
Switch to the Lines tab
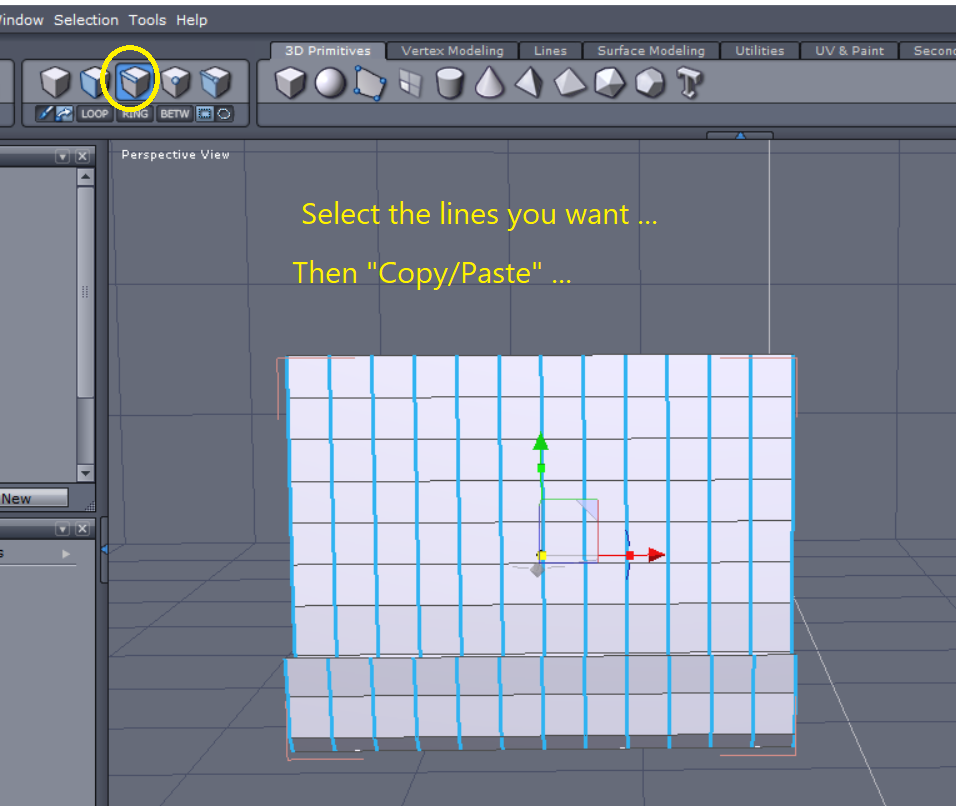click(x=550, y=51)
